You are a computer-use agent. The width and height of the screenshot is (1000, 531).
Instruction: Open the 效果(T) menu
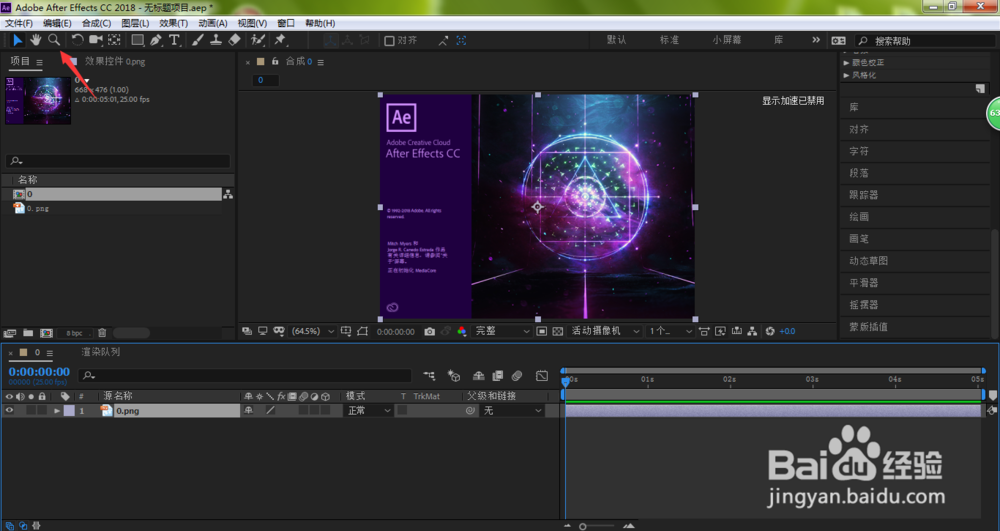tap(173, 23)
